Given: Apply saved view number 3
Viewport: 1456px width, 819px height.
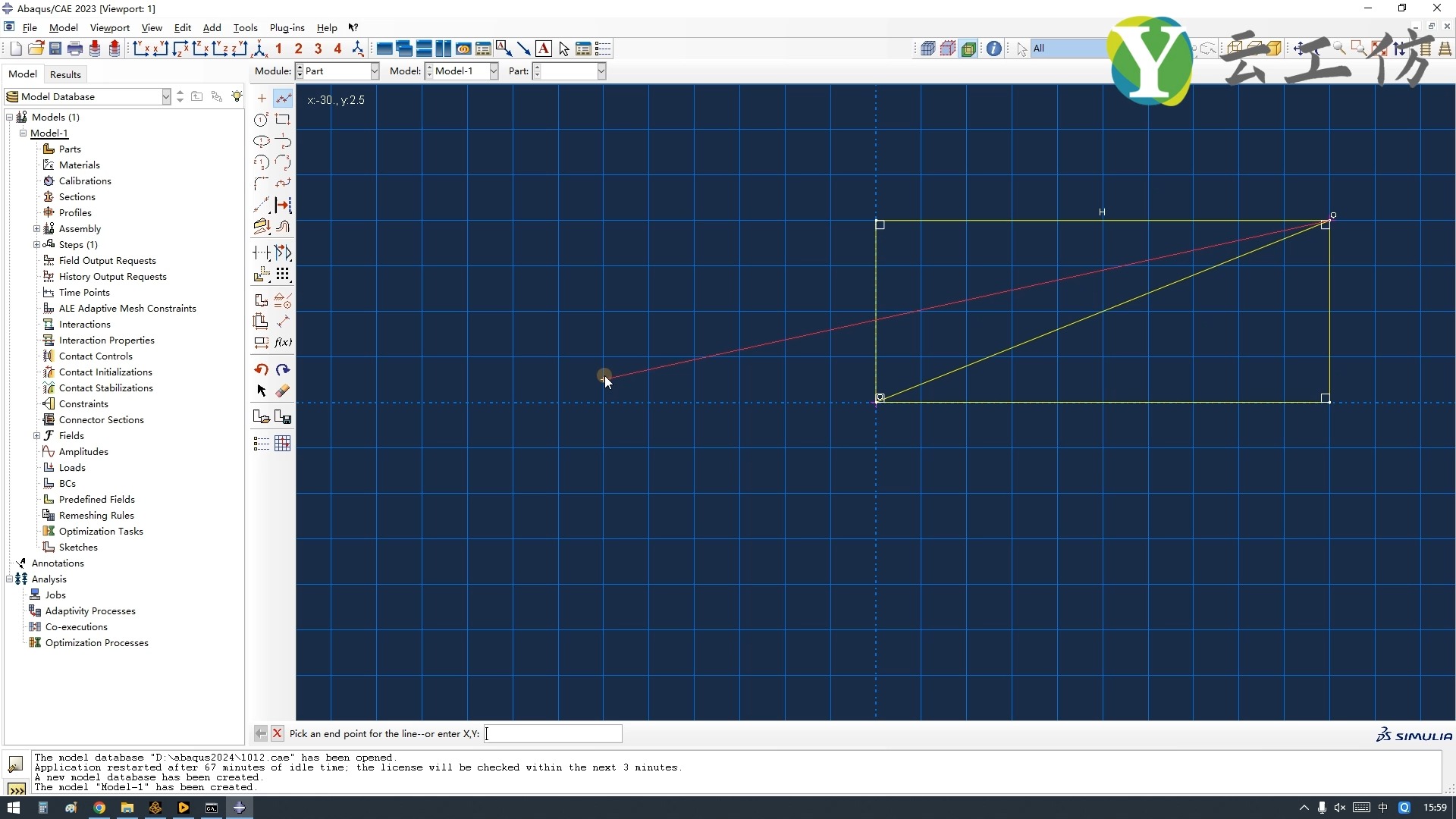Looking at the screenshot, I should click(x=318, y=49).
